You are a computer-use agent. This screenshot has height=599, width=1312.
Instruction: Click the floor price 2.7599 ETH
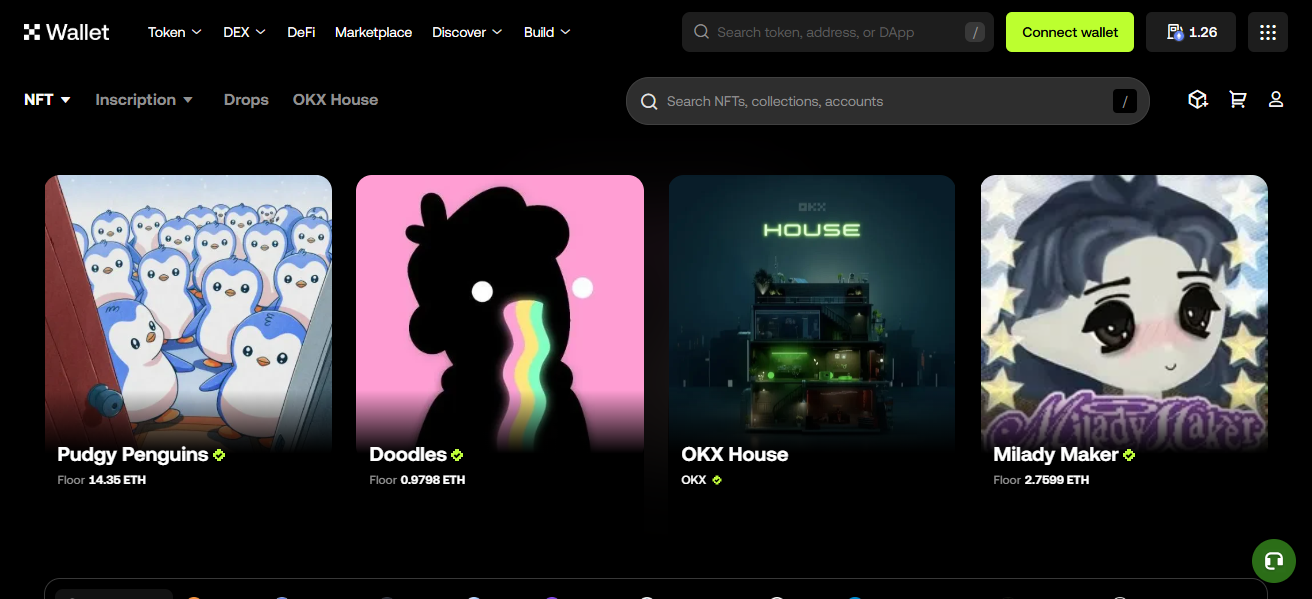tap(1057, 480)
